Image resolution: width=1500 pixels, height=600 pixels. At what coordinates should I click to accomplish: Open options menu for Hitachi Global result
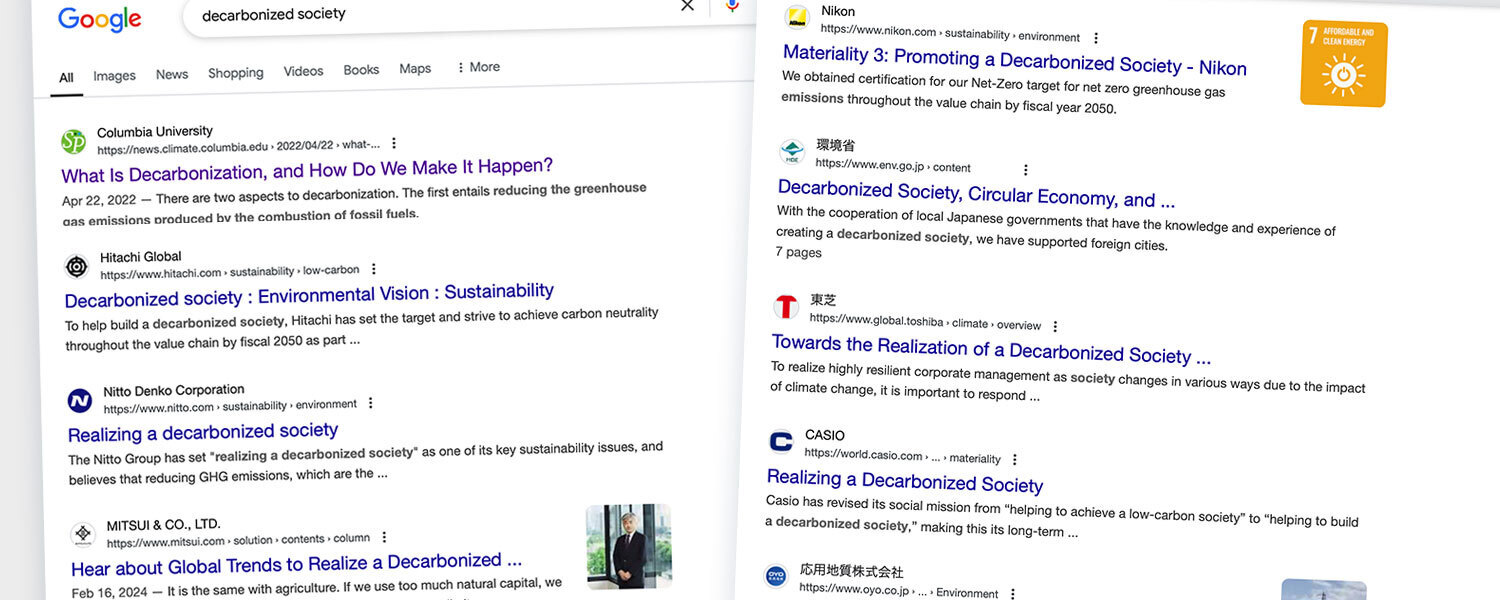[374, 269]
